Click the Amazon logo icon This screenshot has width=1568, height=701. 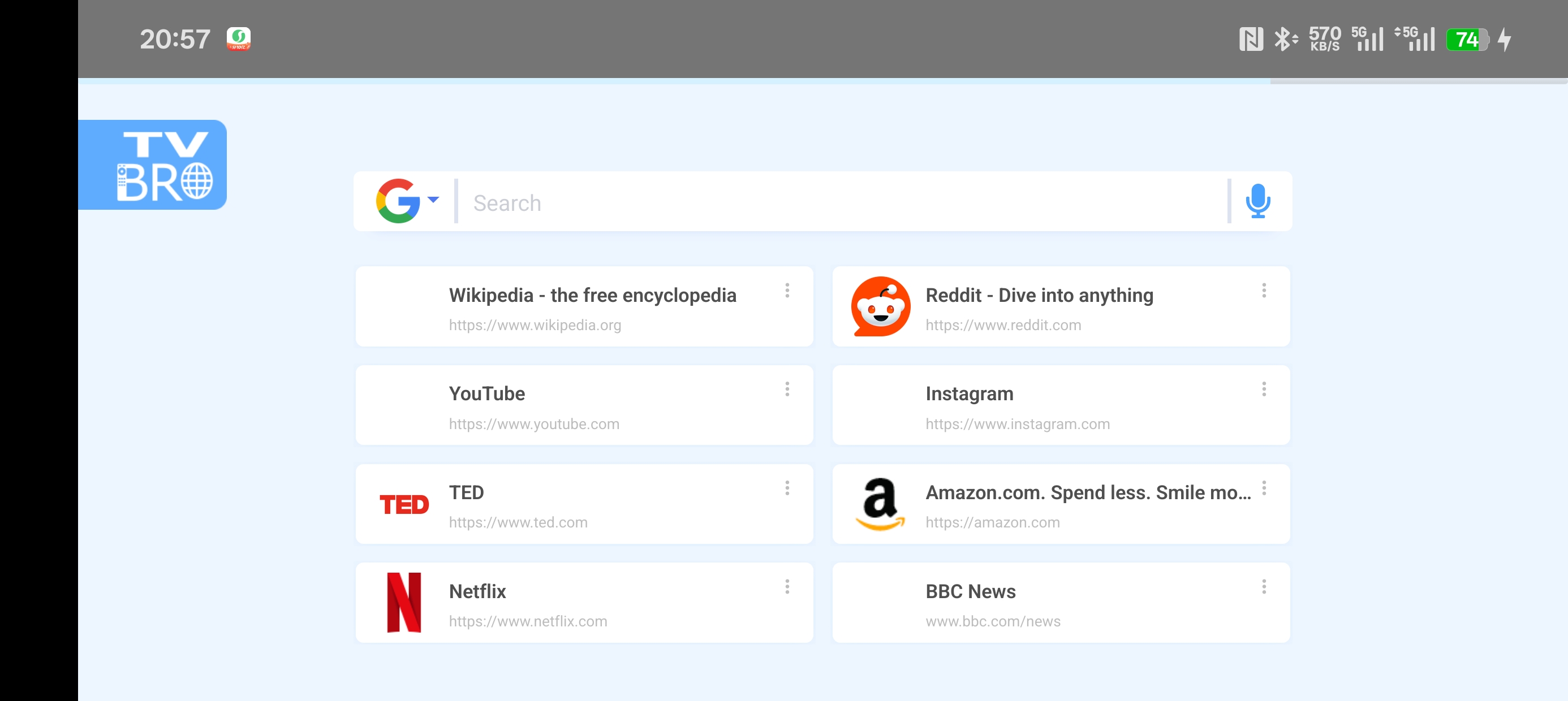pyautogui.click(x=880, y=504)
